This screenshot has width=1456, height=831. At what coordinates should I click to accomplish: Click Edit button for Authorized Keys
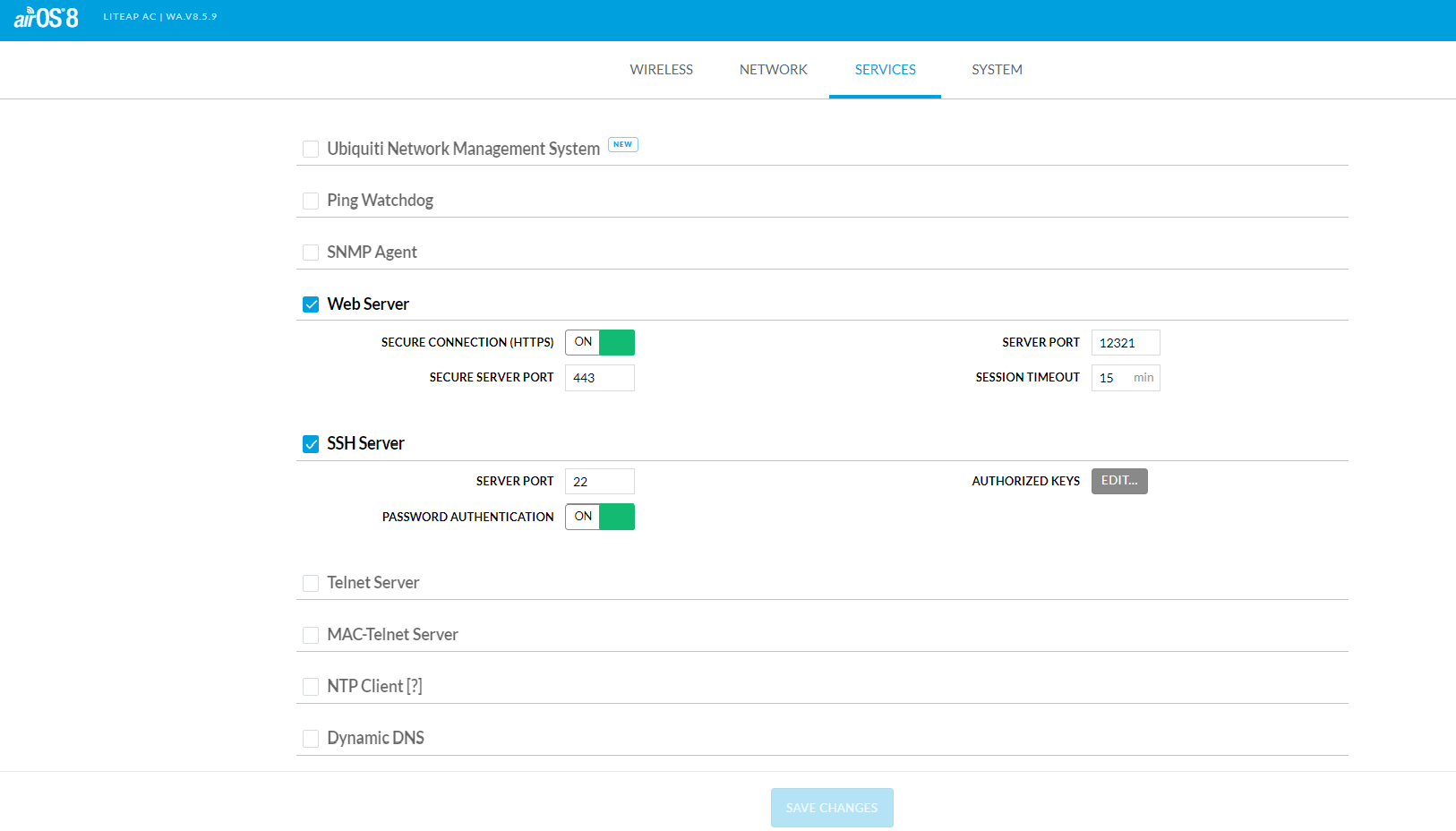pyautogui.click(x=1118, y=481)
